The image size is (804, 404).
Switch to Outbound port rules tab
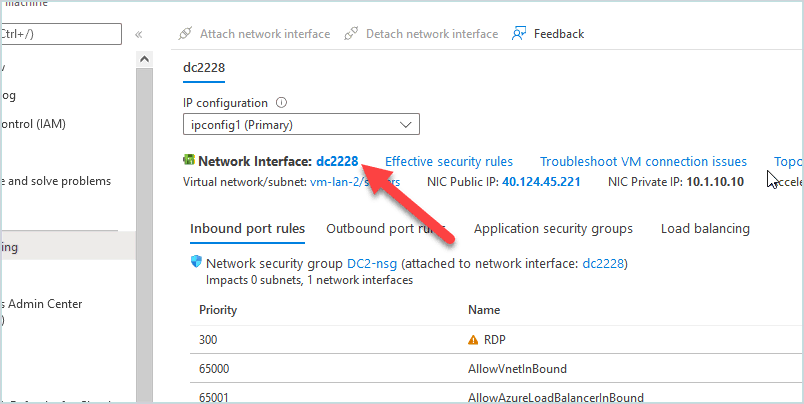click(386, 229)
